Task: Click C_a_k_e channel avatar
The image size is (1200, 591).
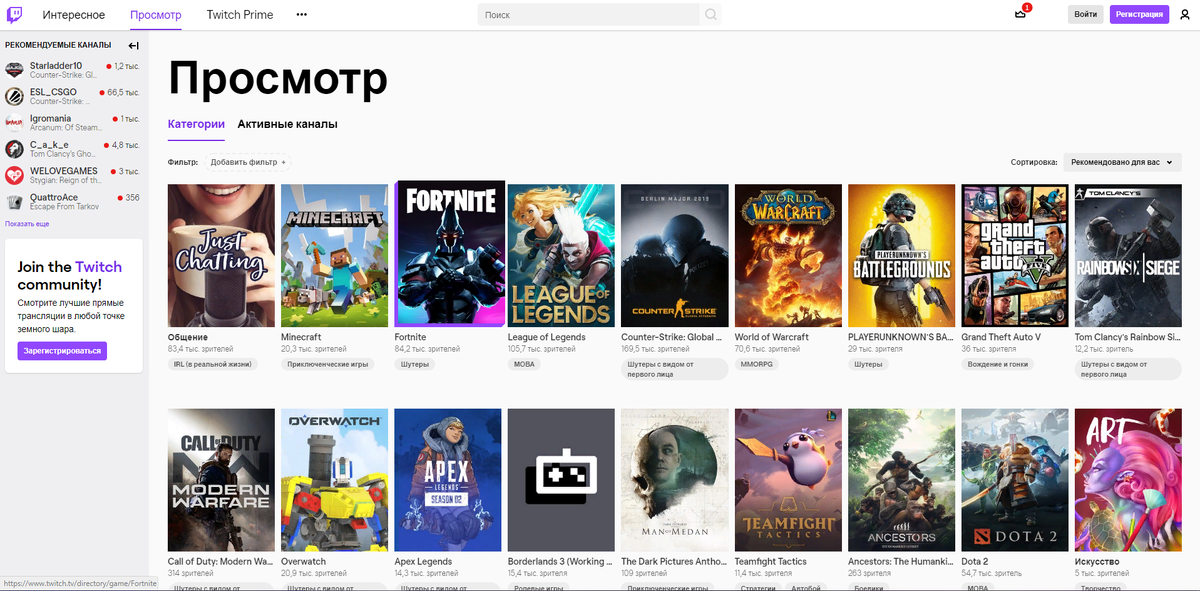Action: pos(14,149)
